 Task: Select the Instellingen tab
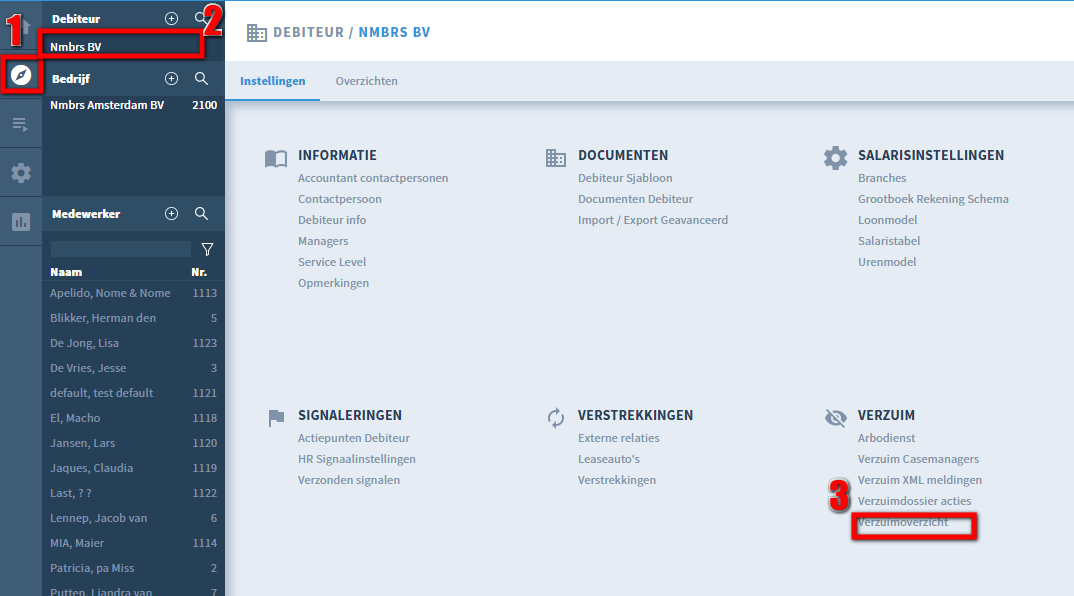(x=272, y=81)
